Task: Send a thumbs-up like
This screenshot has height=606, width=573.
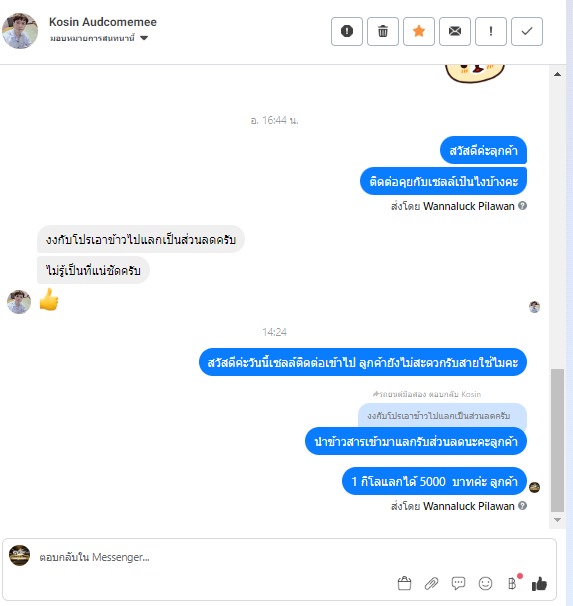Action: [x=539, y=584]
